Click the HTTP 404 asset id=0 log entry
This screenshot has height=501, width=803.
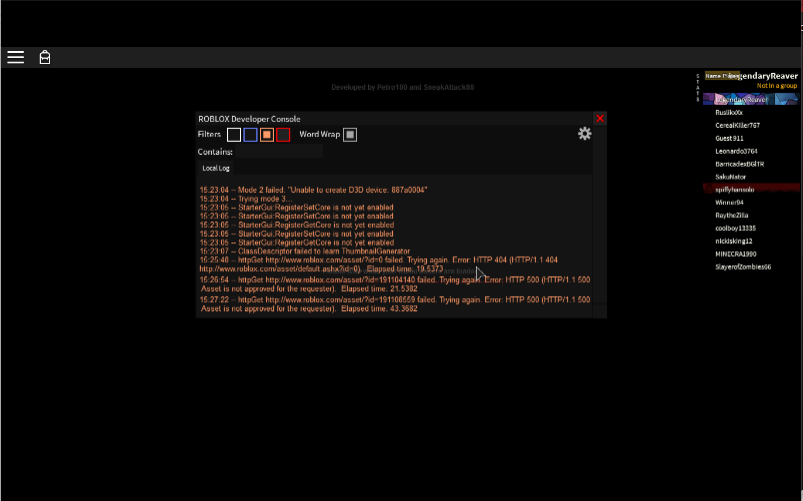pyautogui.click(x=378, y=264)
